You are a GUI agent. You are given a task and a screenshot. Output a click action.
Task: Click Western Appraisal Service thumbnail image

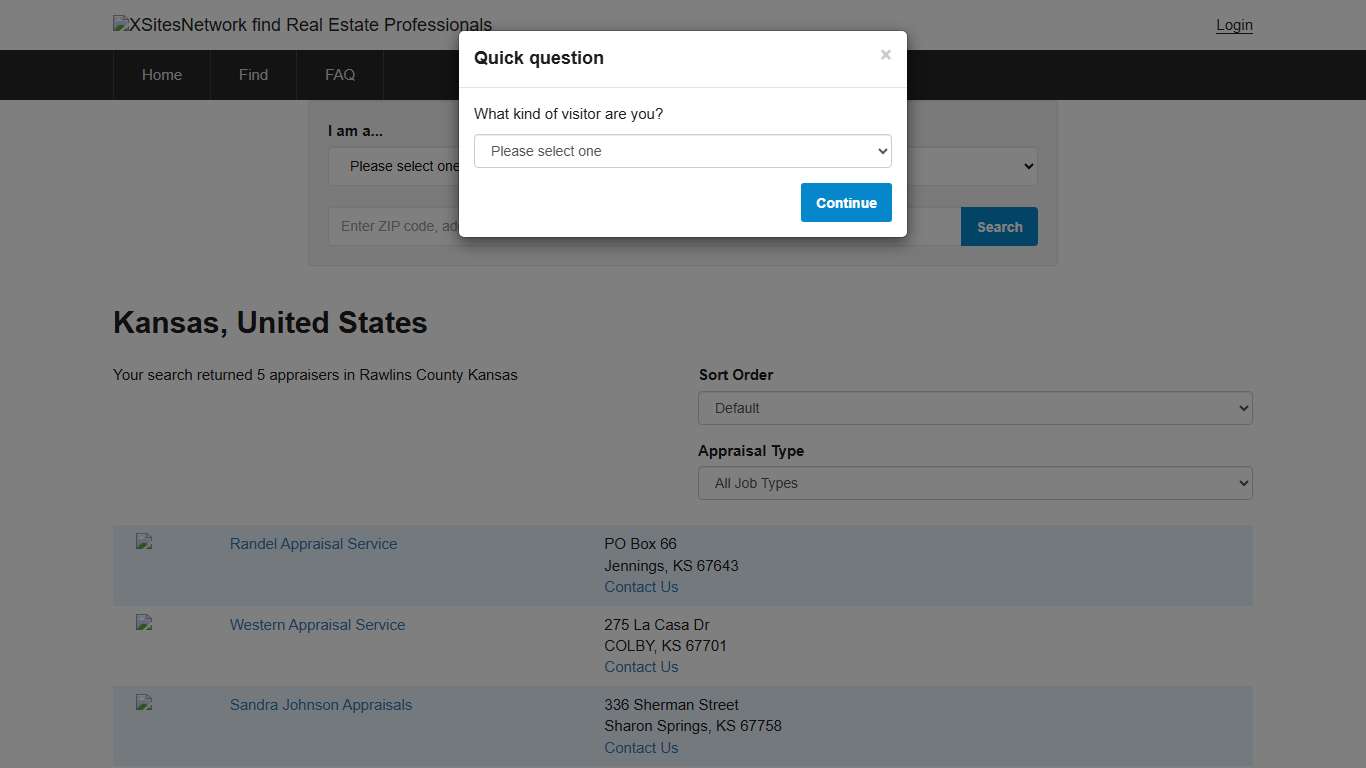[x=144, y=622]
